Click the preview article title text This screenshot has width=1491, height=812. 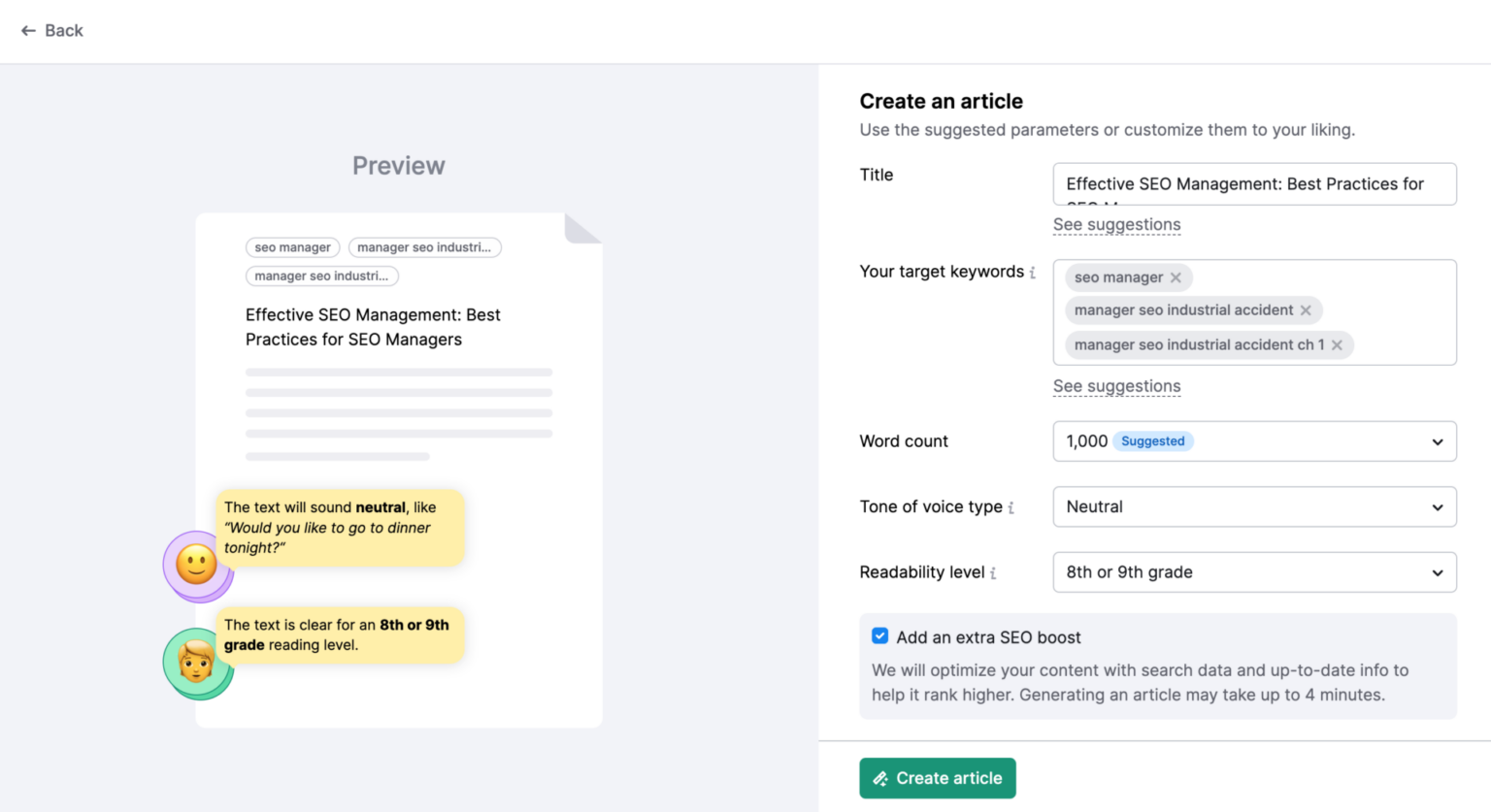click(373, 327)
